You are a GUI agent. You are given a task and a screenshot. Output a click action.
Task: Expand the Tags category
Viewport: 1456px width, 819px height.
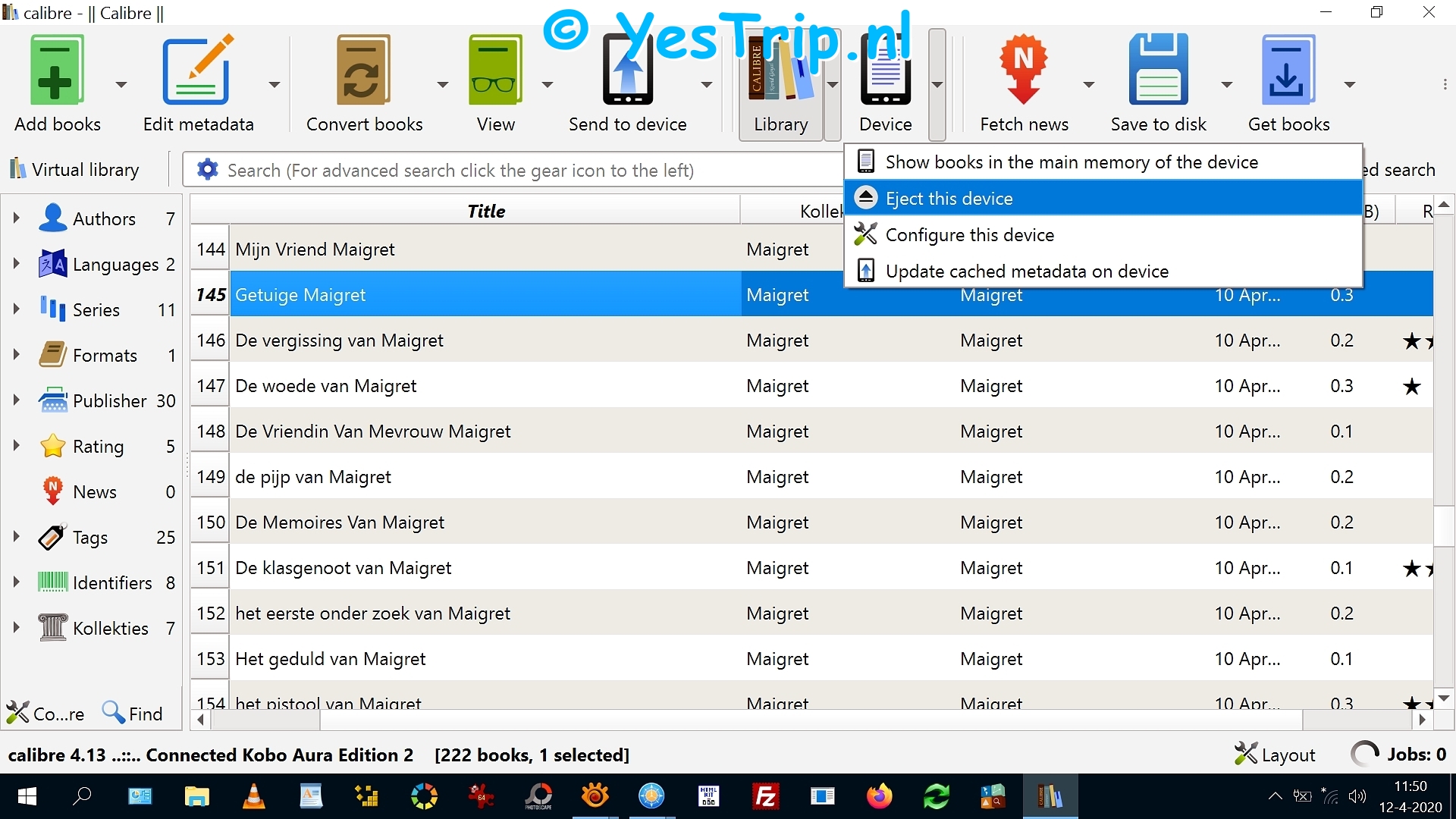[16, 537]
